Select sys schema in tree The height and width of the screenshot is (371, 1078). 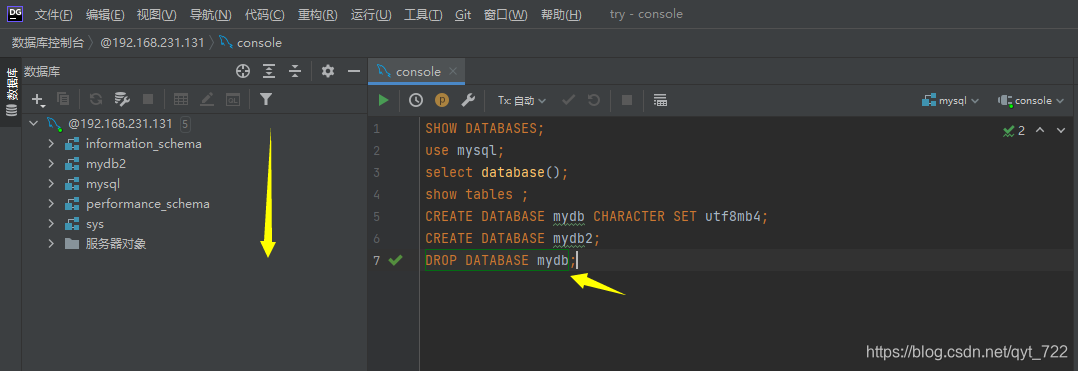coord(95,224)
